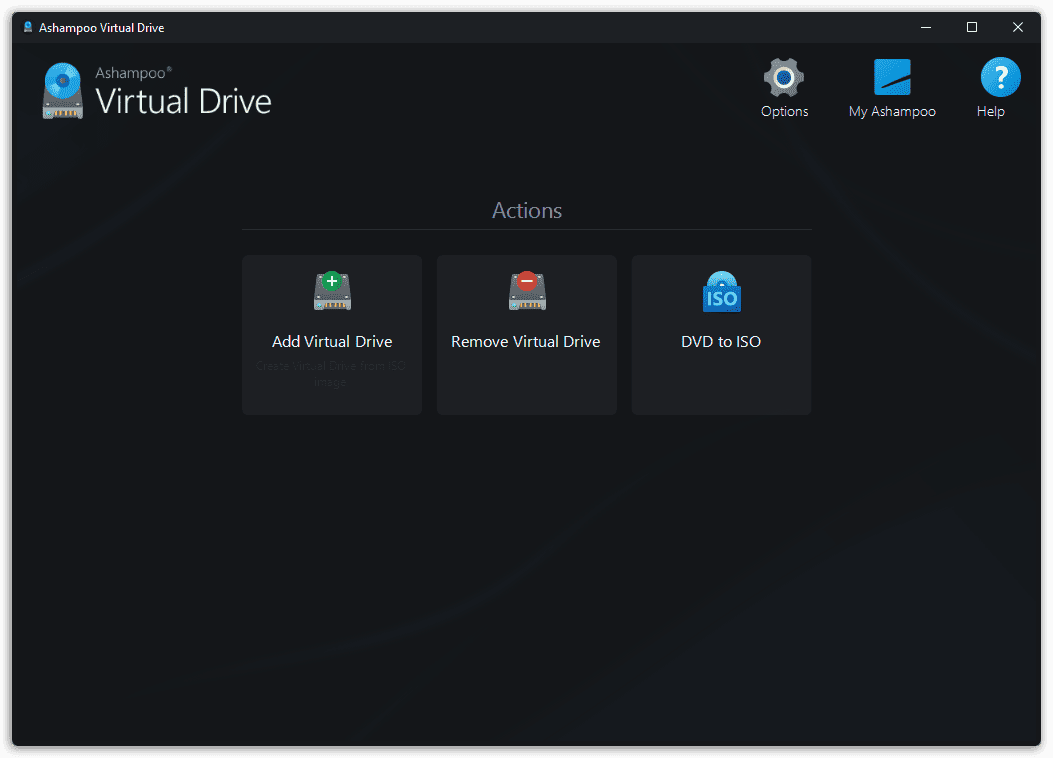Close the Ashampoo Virtual Drive window

[x=1018, y=28]
